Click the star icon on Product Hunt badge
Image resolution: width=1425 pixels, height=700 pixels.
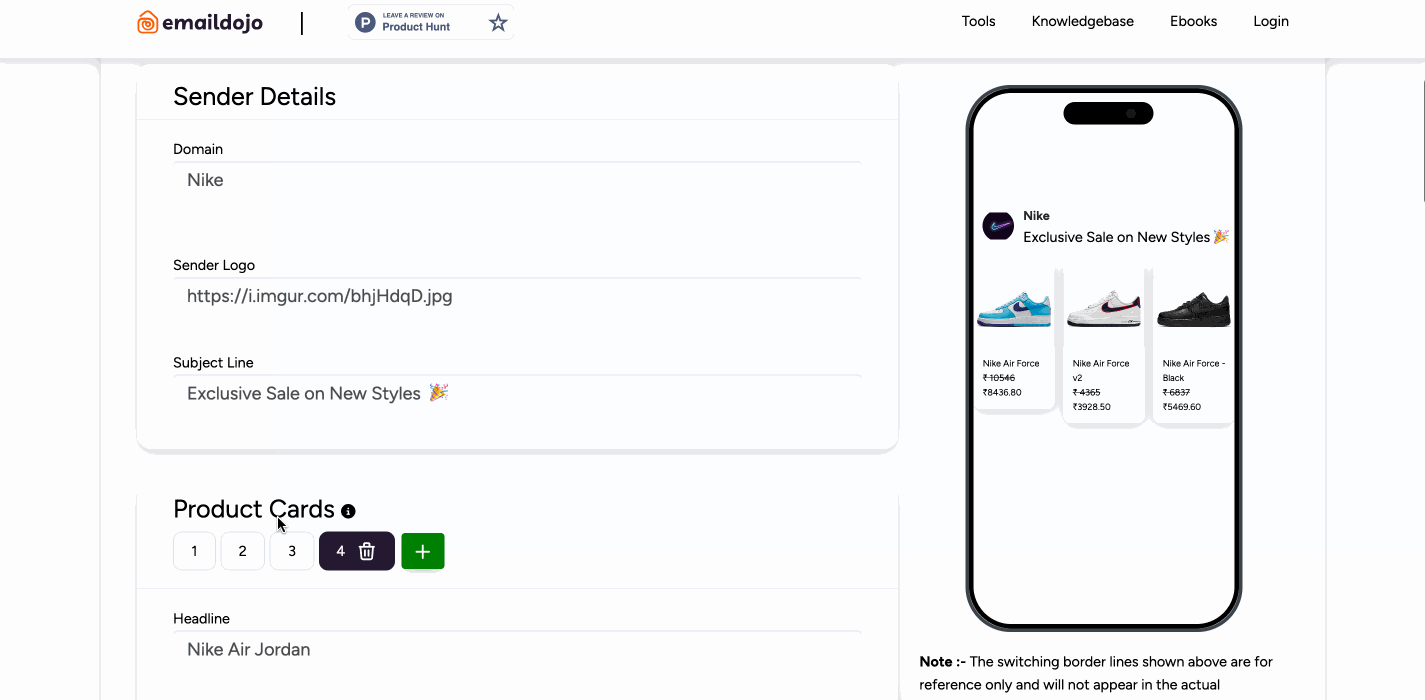pos(498,22)
